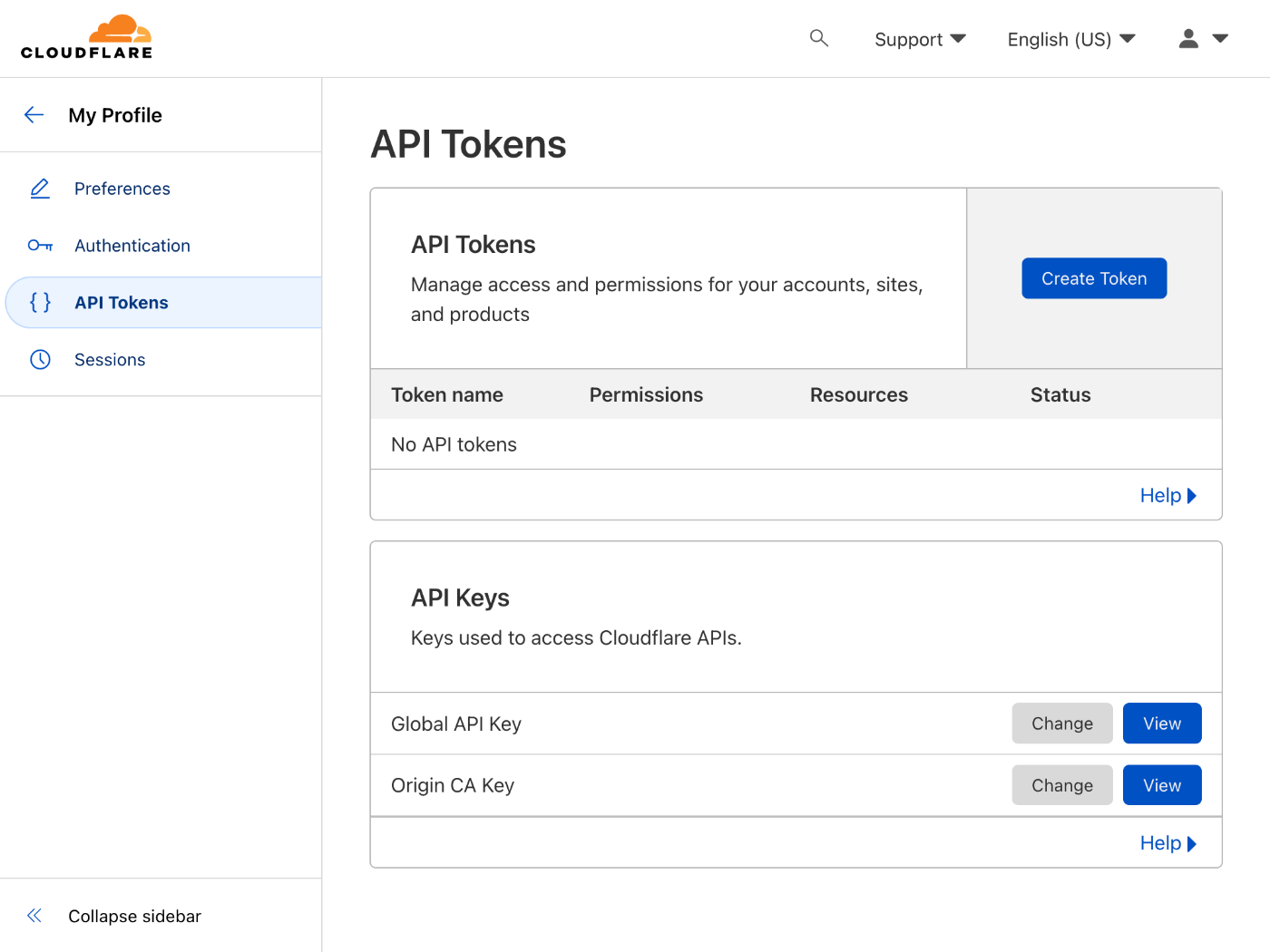Go back using the My Profile arrow
This screenshot has height=952, width=1270.
34,114
